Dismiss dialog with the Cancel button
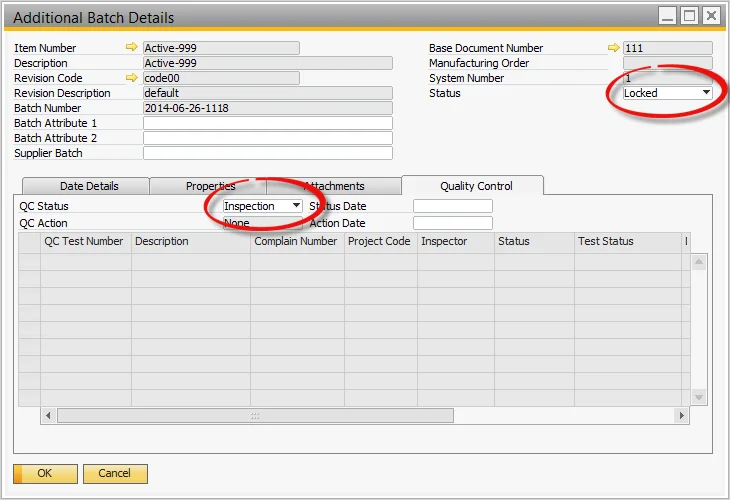The height and width of the screenshot is (500, 730). (x=115, y=473)
